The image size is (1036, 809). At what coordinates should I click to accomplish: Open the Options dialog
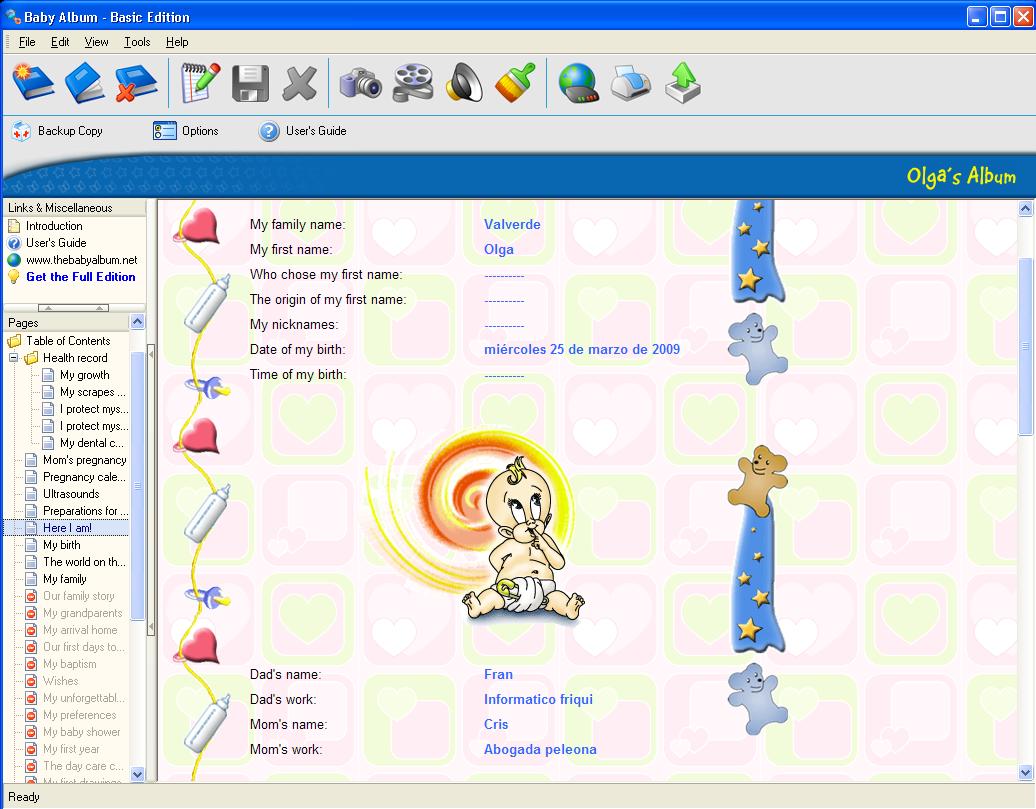[186, 131]
